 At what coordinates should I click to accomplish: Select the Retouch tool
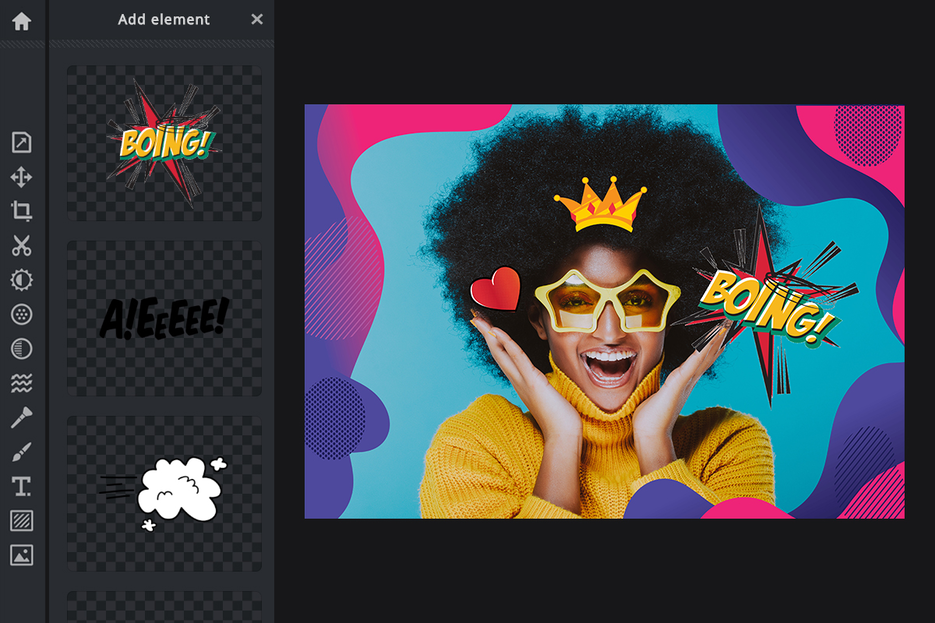point(22,416)
